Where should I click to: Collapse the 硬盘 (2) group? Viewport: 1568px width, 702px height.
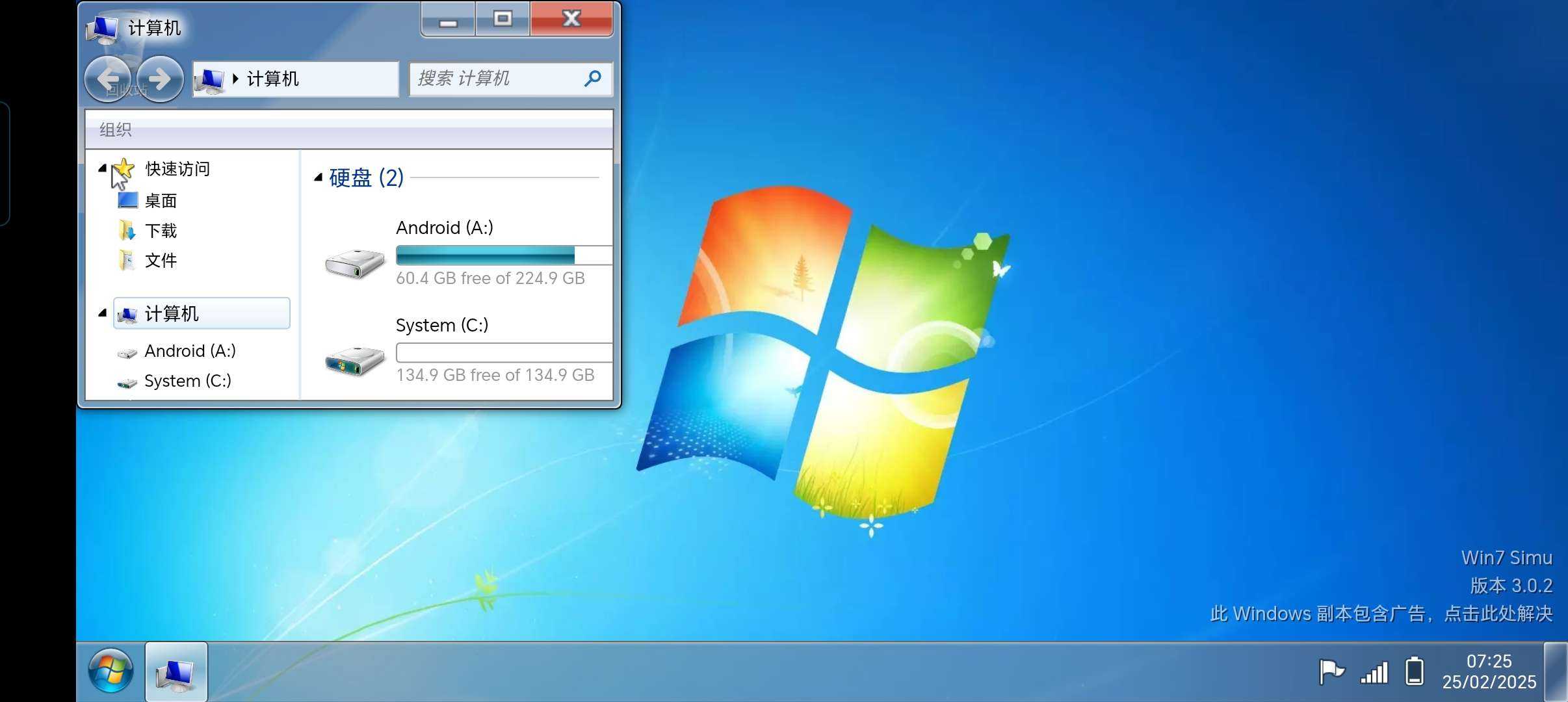click(318, 177)
